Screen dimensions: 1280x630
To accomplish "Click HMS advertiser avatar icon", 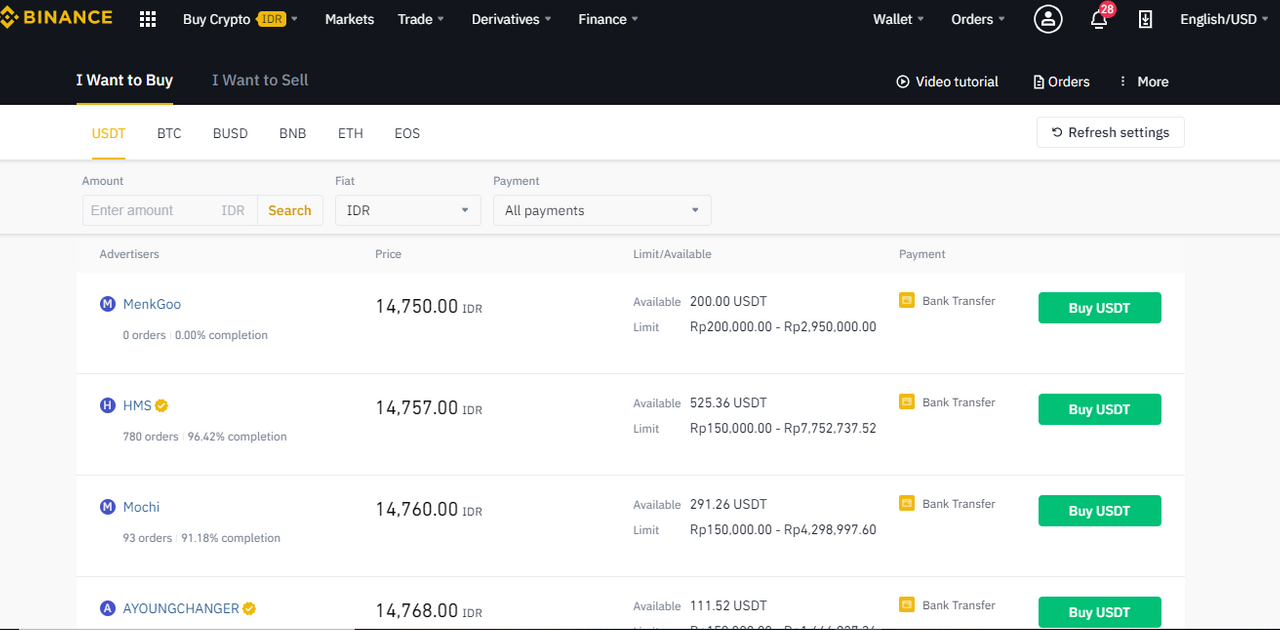I will tap(108, 405).
